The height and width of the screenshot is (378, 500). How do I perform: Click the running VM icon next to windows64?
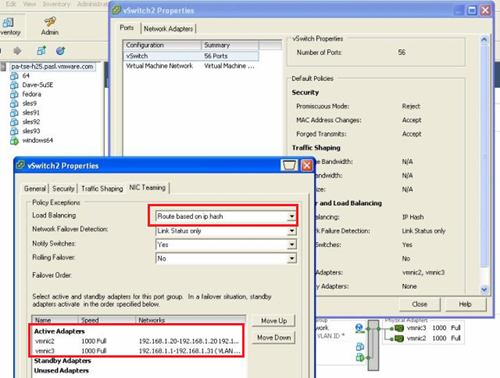click(14, 141)
